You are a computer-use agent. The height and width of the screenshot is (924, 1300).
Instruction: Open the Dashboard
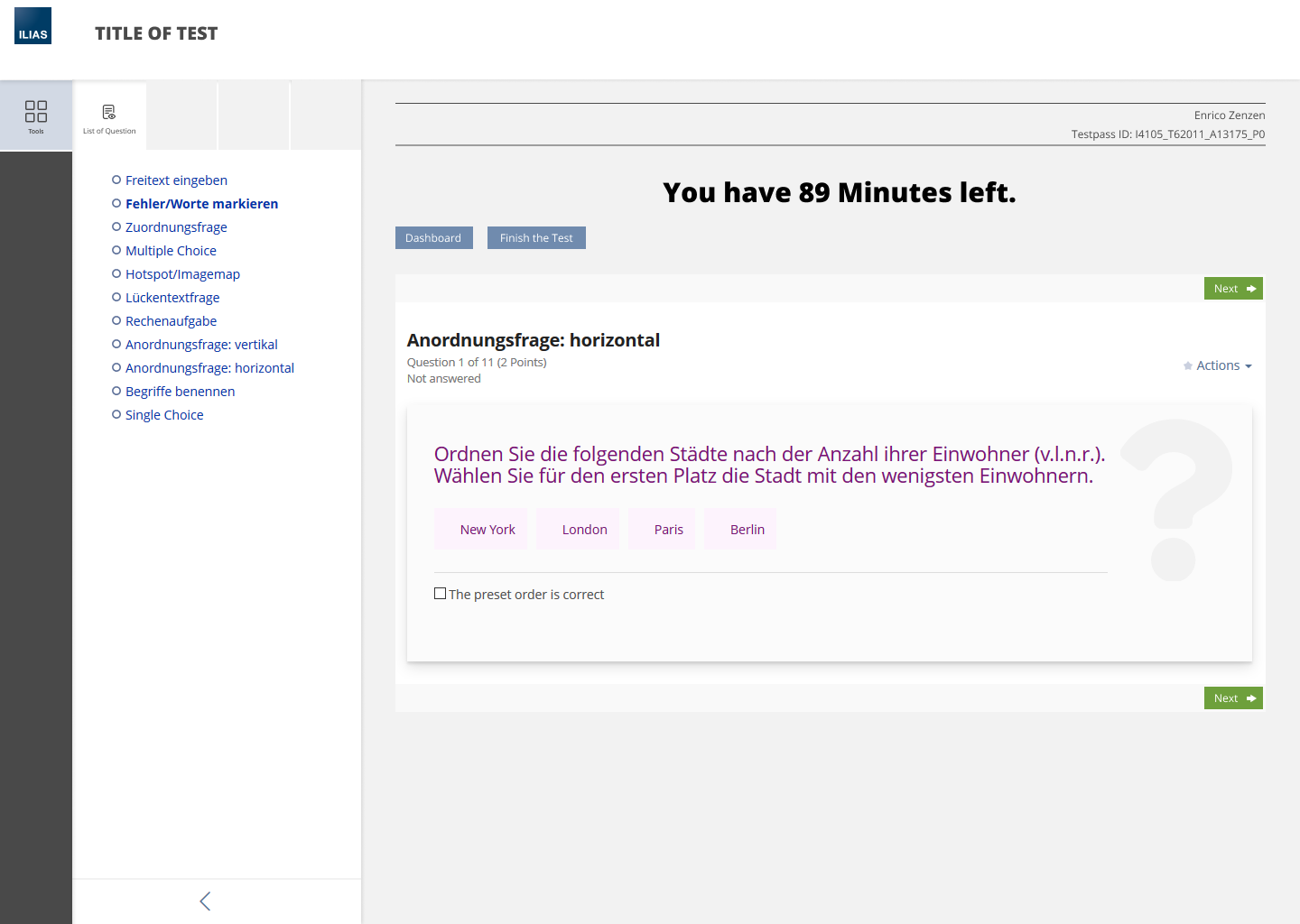[433, 238]
